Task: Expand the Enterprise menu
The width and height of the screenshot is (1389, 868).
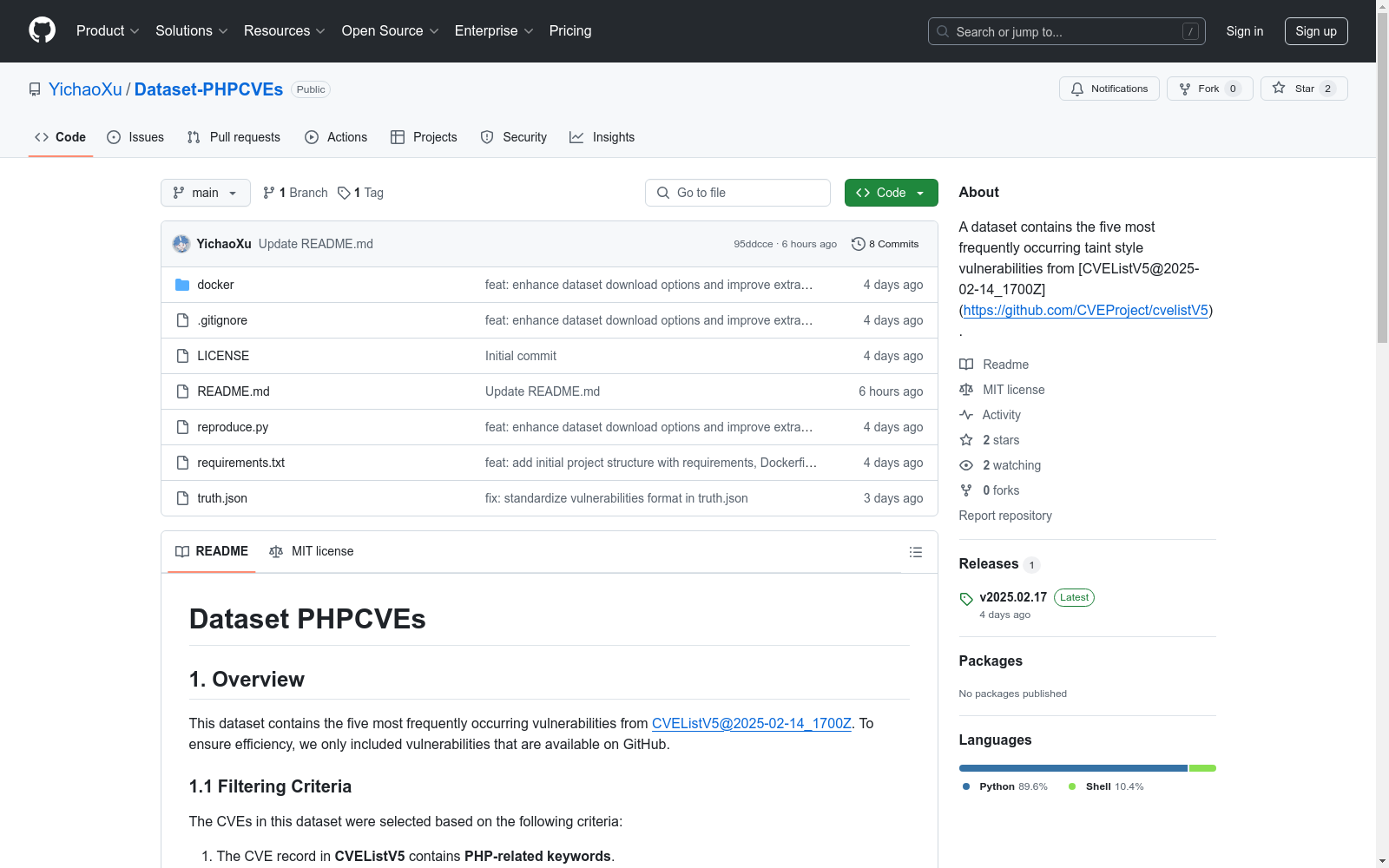Action: [x=494, y=30]
